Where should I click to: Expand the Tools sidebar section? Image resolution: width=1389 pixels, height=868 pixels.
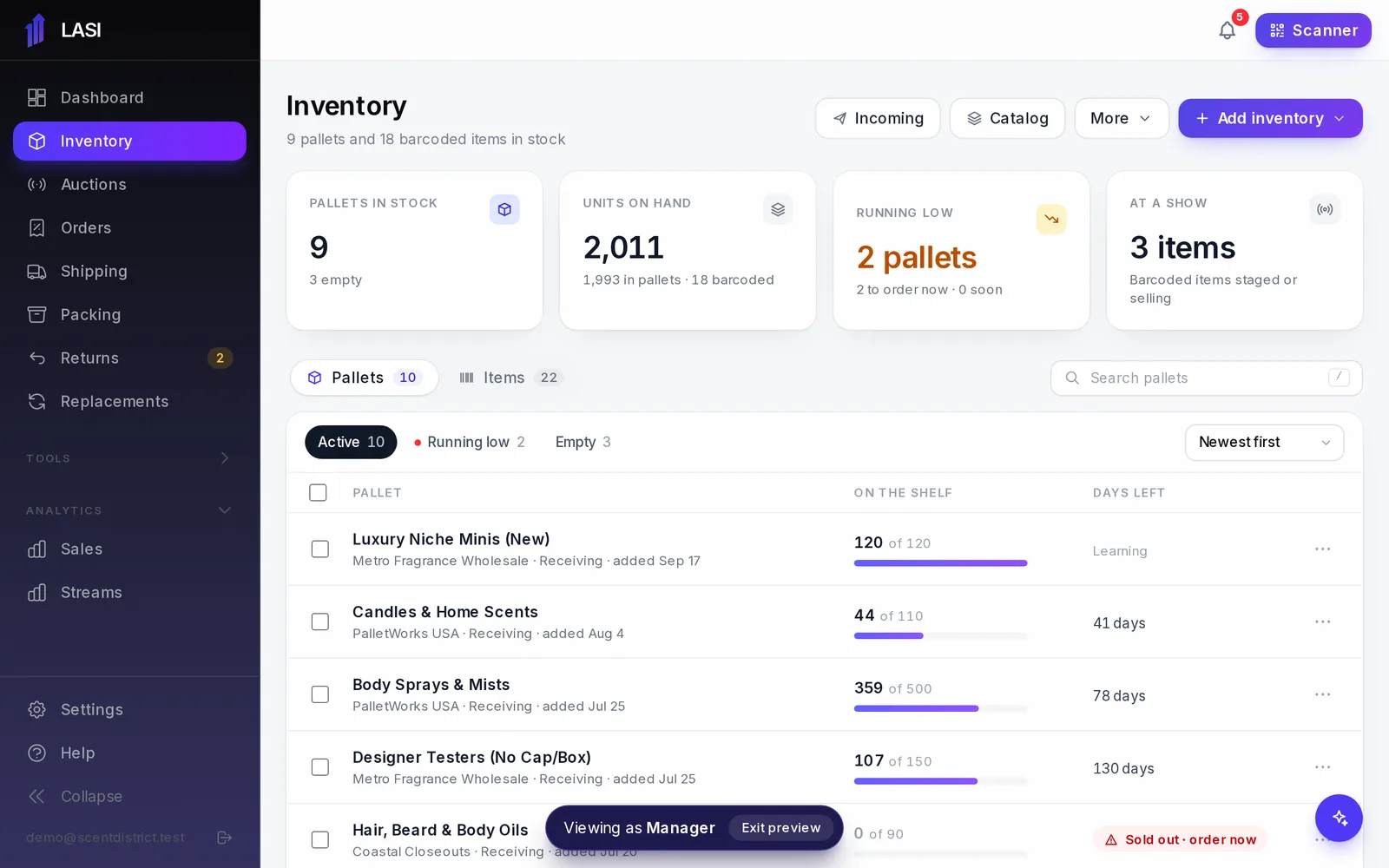(129, 458)
